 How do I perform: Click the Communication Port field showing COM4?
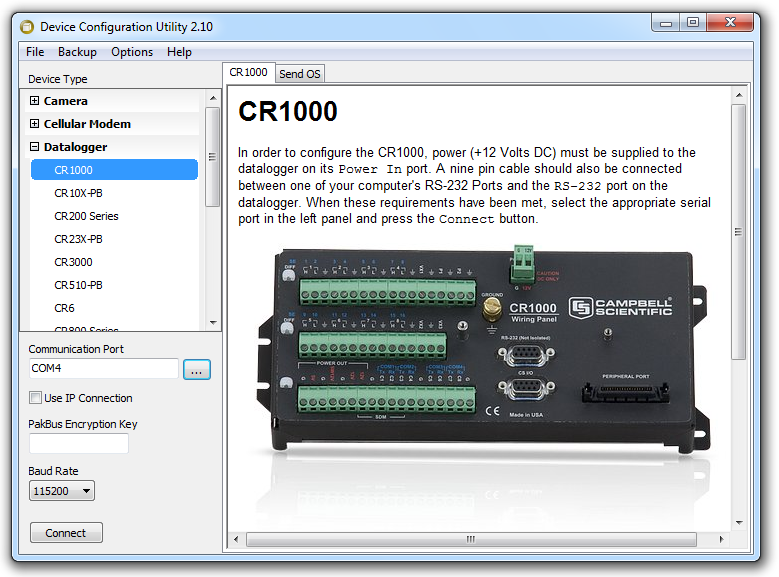[x=103, y=368]
